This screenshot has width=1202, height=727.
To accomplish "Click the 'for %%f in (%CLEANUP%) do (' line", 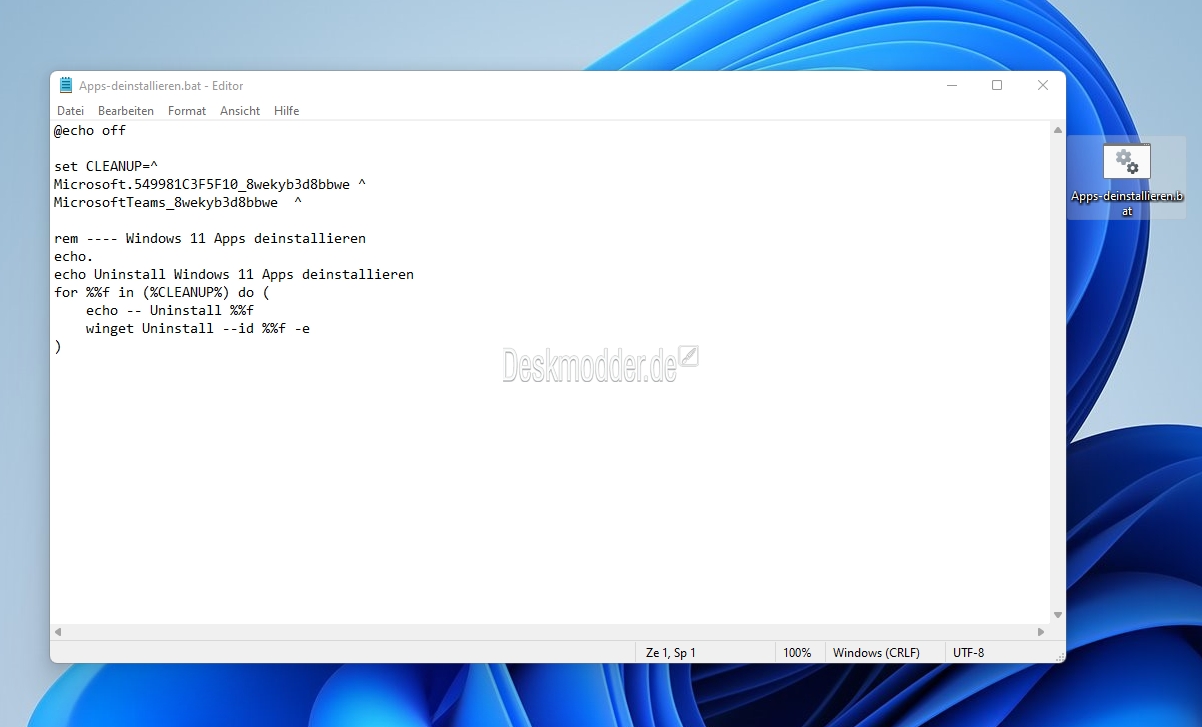I will coord(162,293).
